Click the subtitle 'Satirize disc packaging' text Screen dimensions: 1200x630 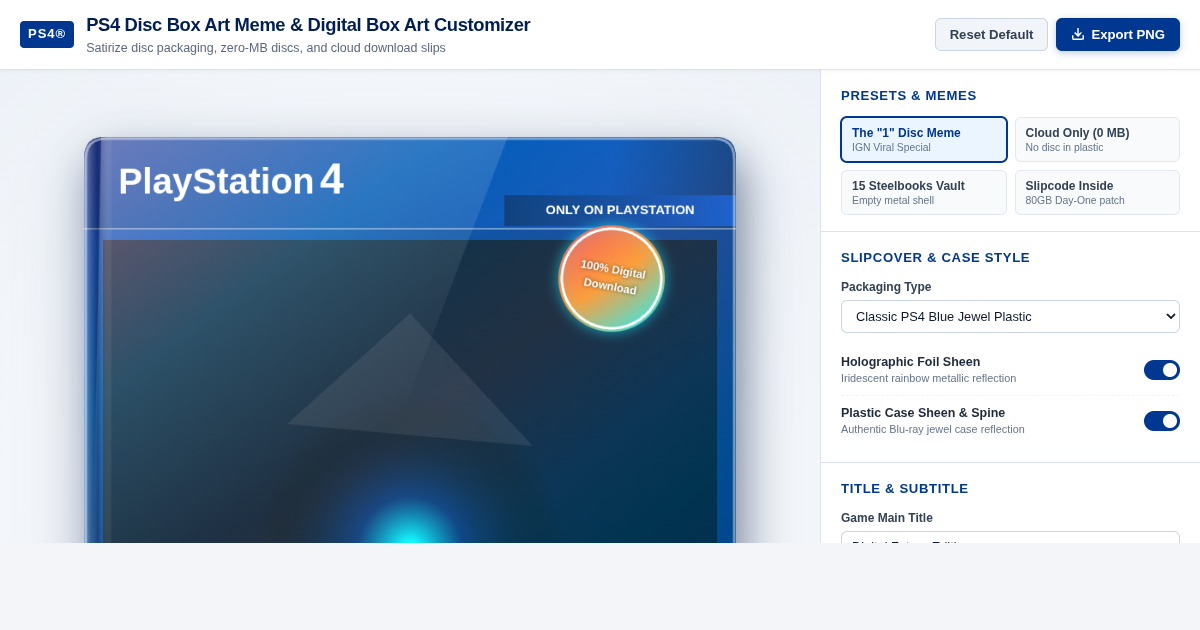(266, 48)
